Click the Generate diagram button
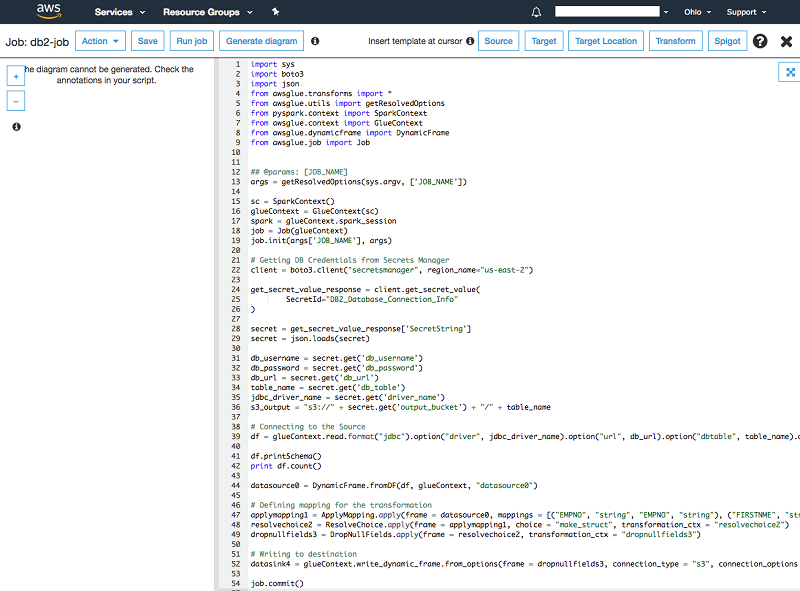 click(x=261, y=41)
